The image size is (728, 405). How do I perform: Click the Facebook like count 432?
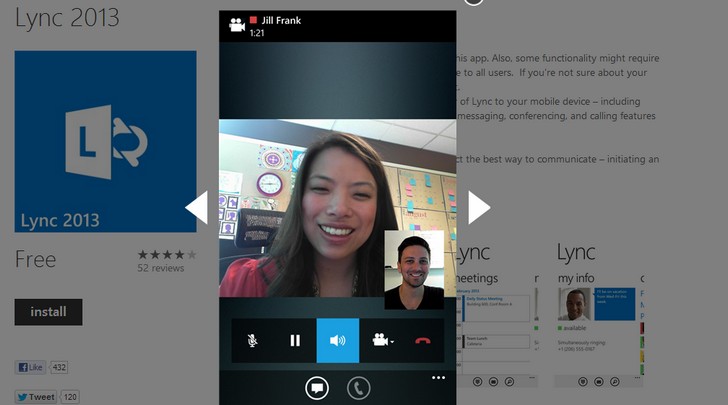click(x=59, y=367)
